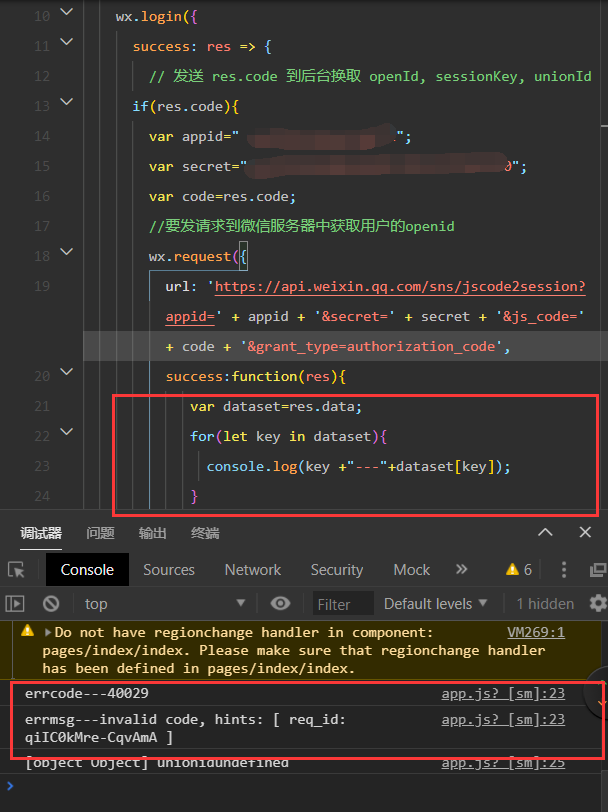Fold code at line 10 wx.login
Image resolution: width=608 pixels, height=812 pixels.
tap(67, 11)
